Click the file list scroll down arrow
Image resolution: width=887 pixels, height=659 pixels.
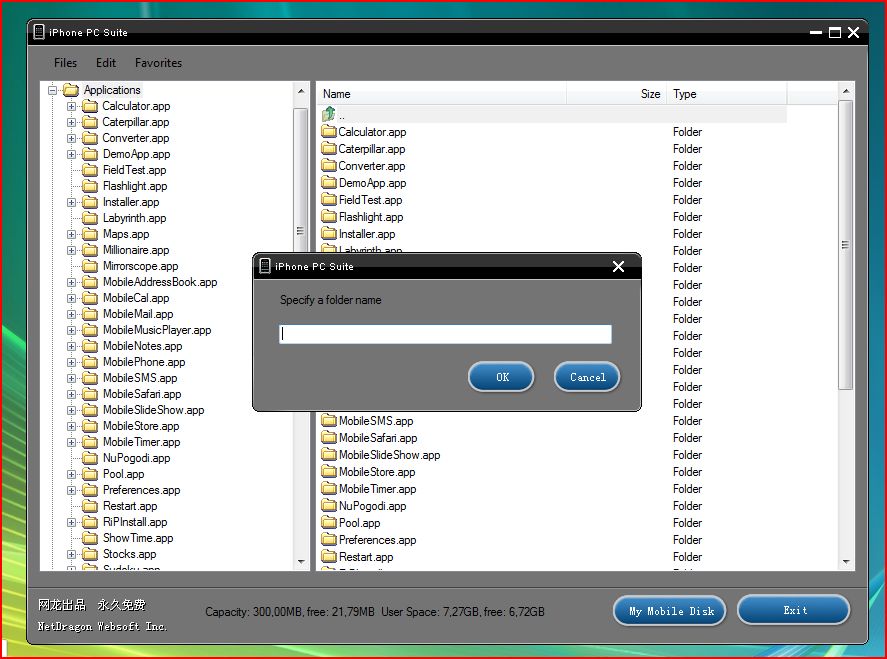(846, 562)
